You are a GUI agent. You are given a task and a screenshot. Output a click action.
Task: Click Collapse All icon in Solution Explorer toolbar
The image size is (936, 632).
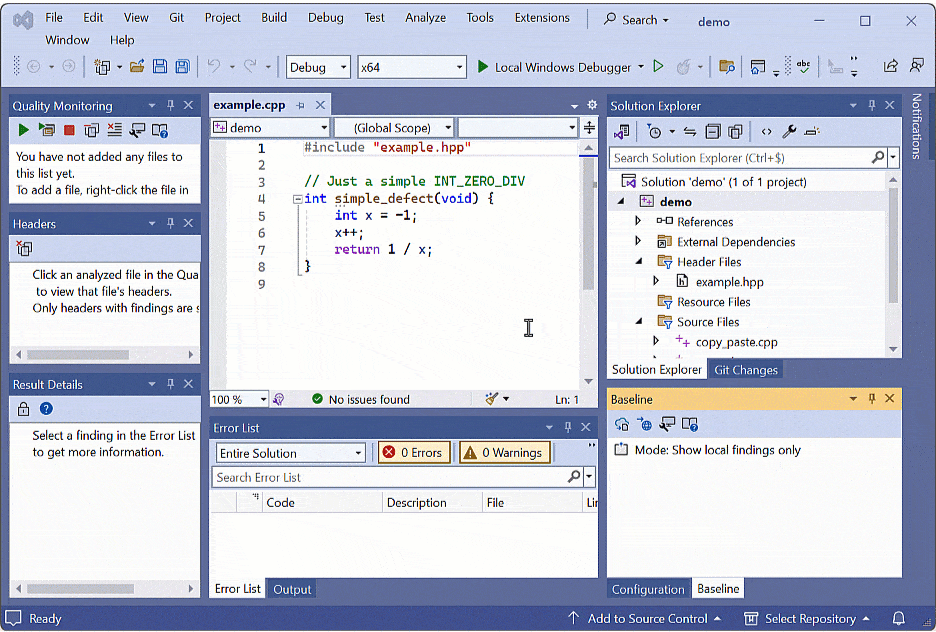[x=713, y=131]
